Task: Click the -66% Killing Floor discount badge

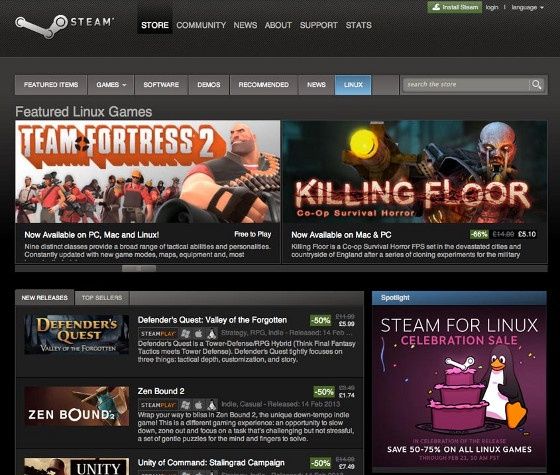Action: tap(479, 234)
